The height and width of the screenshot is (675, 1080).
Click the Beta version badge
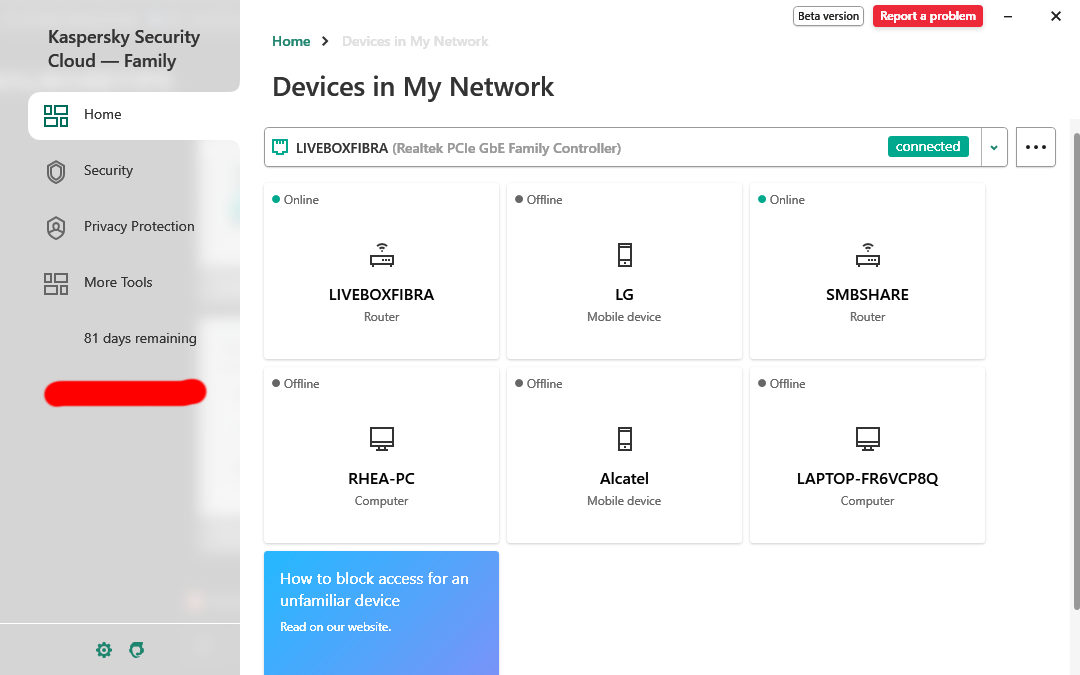(828, 16)
